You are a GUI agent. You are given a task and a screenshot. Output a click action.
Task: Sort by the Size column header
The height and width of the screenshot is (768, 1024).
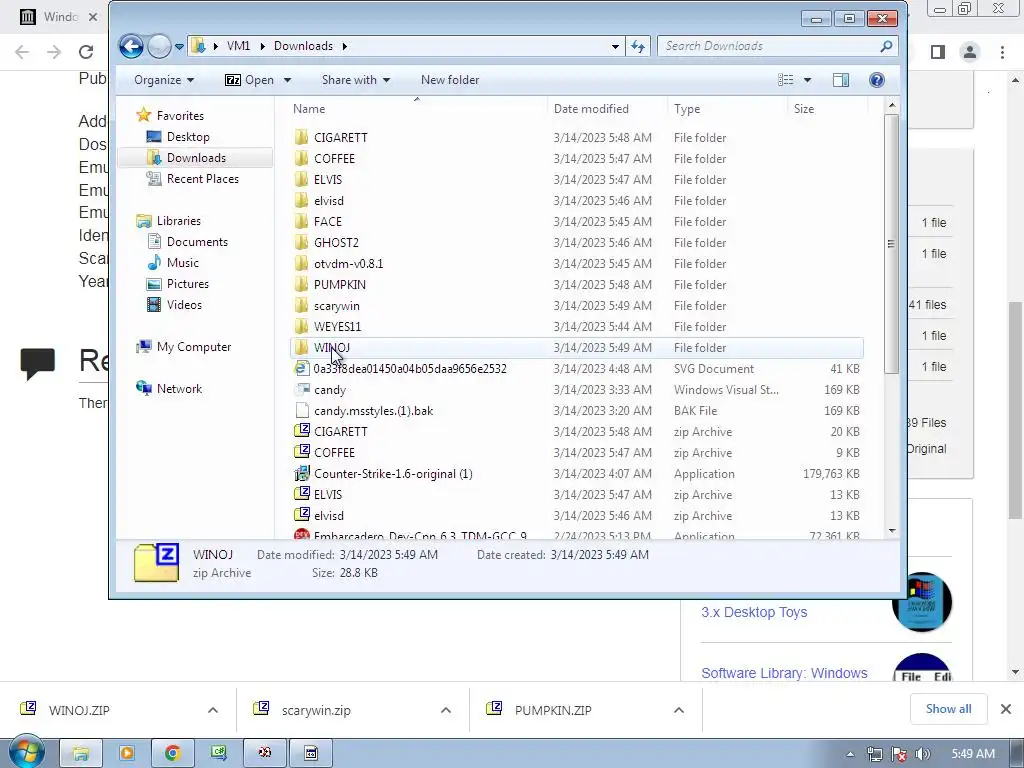coord(827,109)
